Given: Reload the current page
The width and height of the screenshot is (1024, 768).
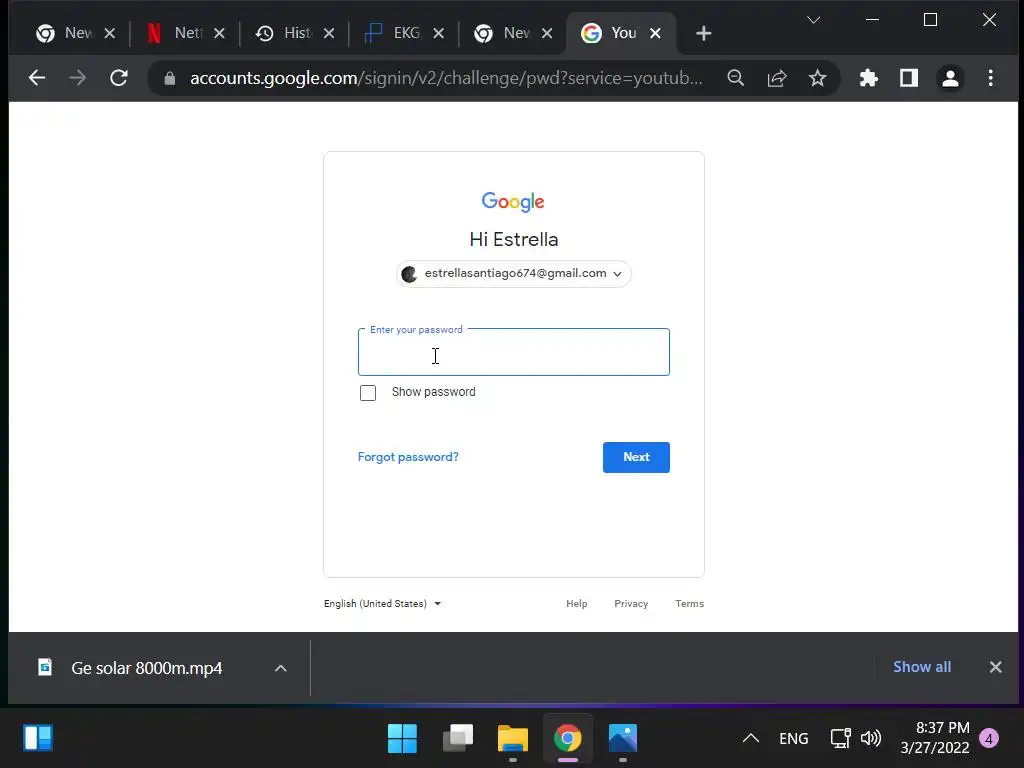Looking at the screenshot, I should point(119,78).
